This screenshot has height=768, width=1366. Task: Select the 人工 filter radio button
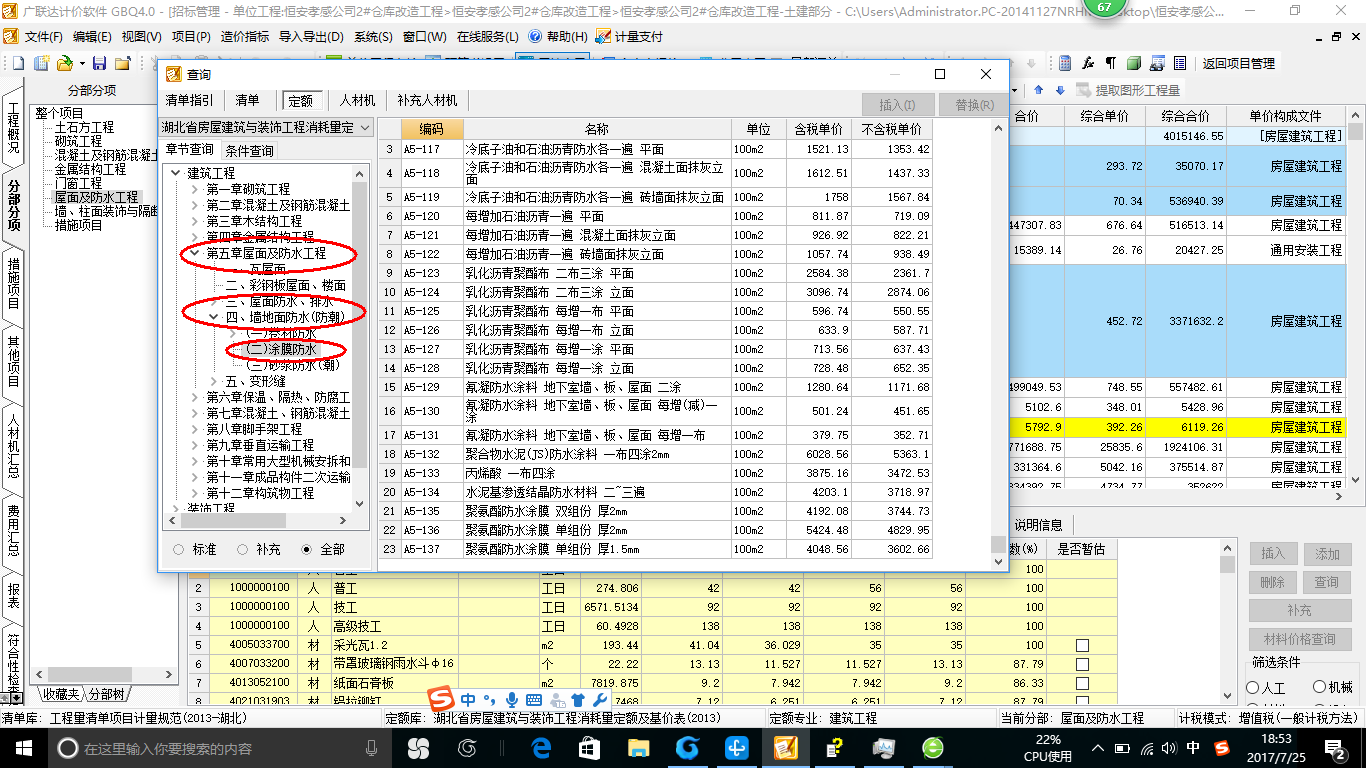pyautogui.click(x=1252, y=688)
